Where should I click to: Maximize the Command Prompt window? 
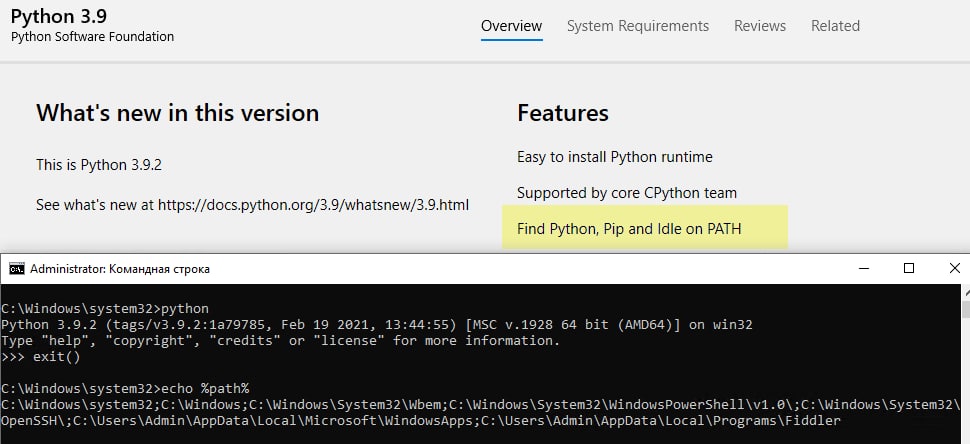[x=909, y=268]
